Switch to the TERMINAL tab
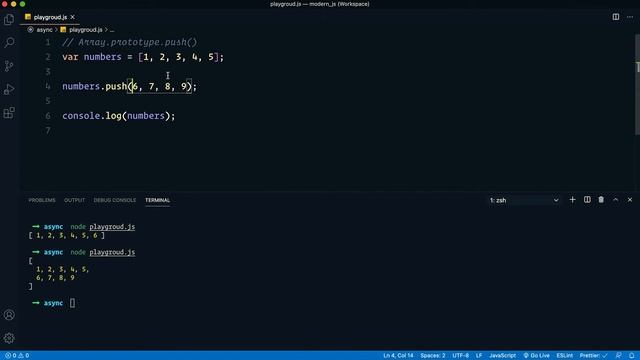Viewport: 640px width, 360px height. tap(158, 200)
